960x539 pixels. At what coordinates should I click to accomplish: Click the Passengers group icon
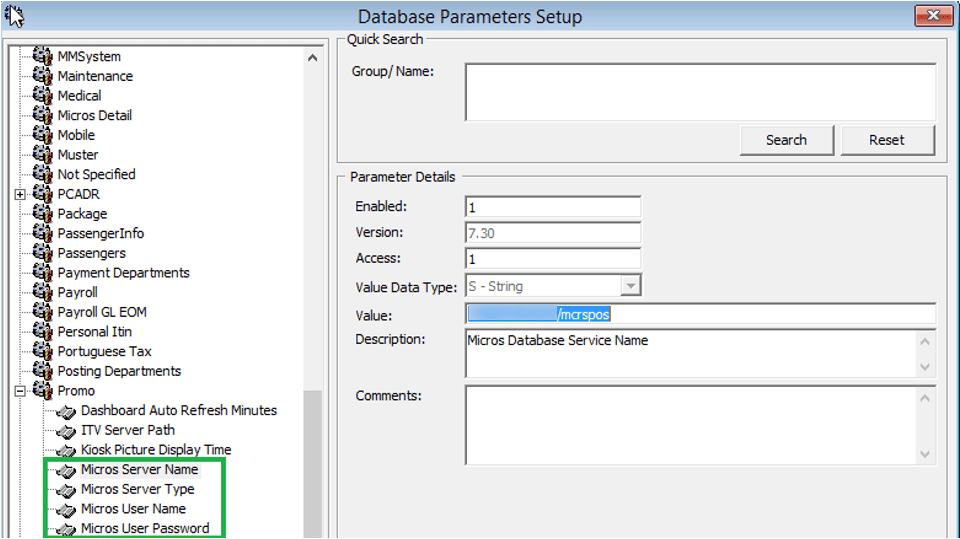[x=42, y=252]
